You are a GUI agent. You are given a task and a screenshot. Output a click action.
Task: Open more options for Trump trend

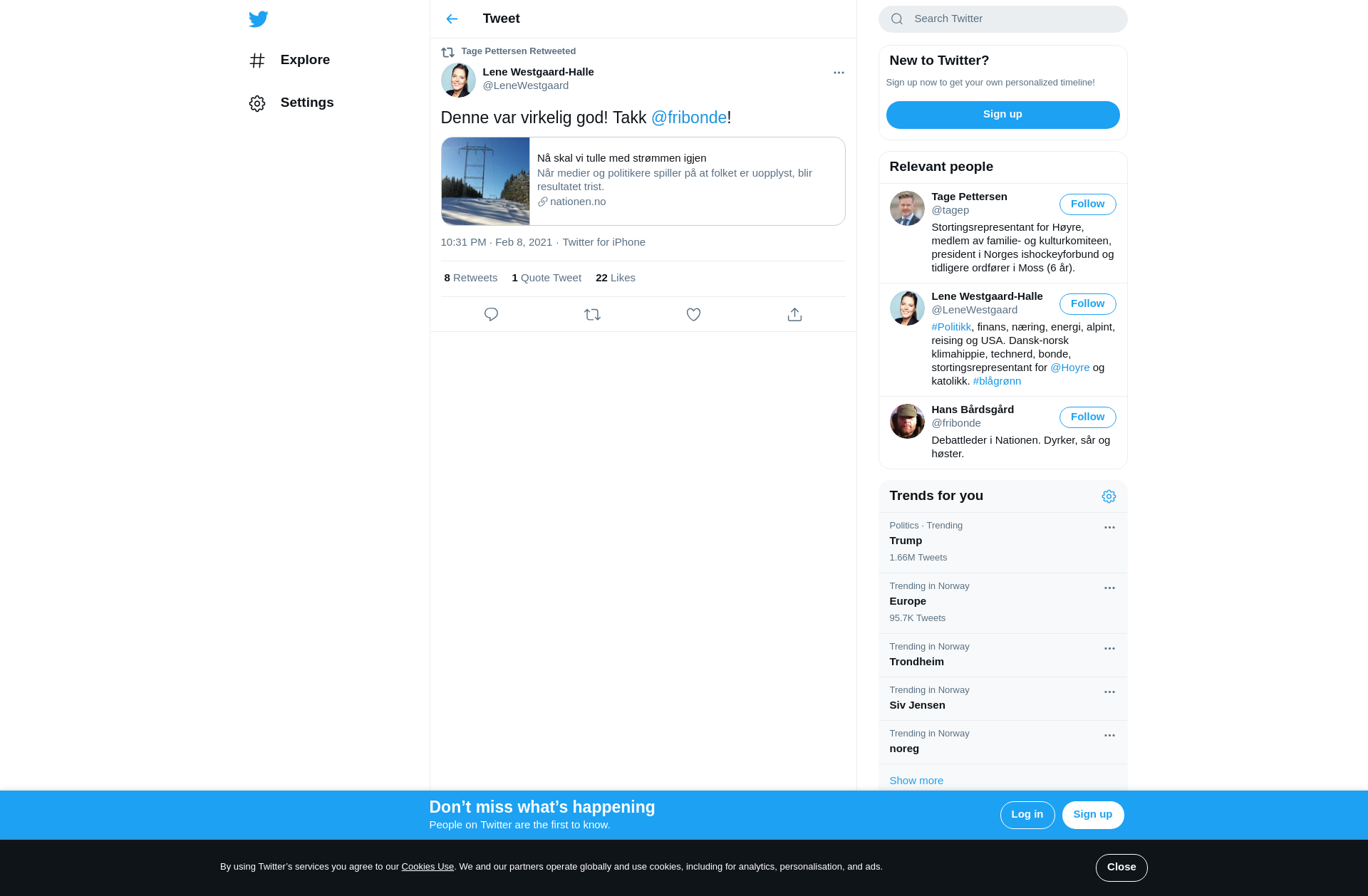[1109, 528]
